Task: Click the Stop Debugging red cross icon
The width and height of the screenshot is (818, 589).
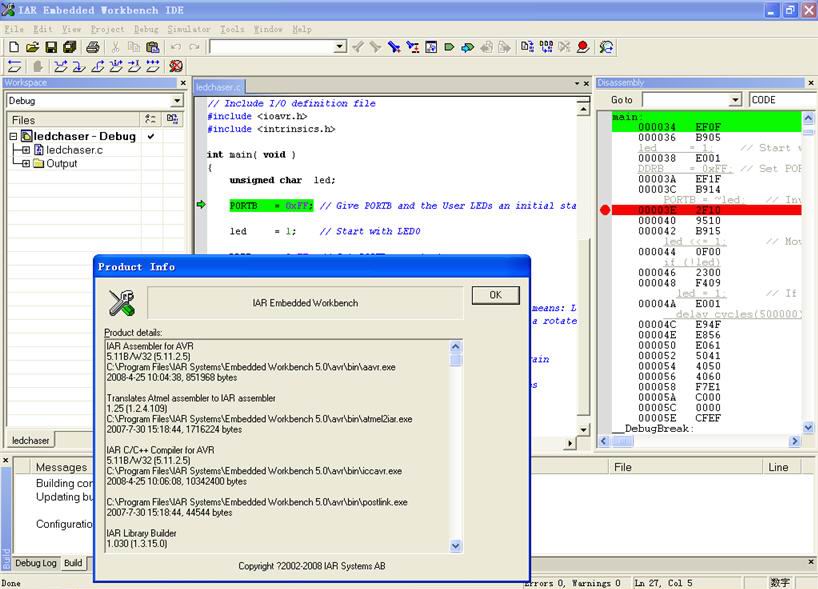Action: 176,66
